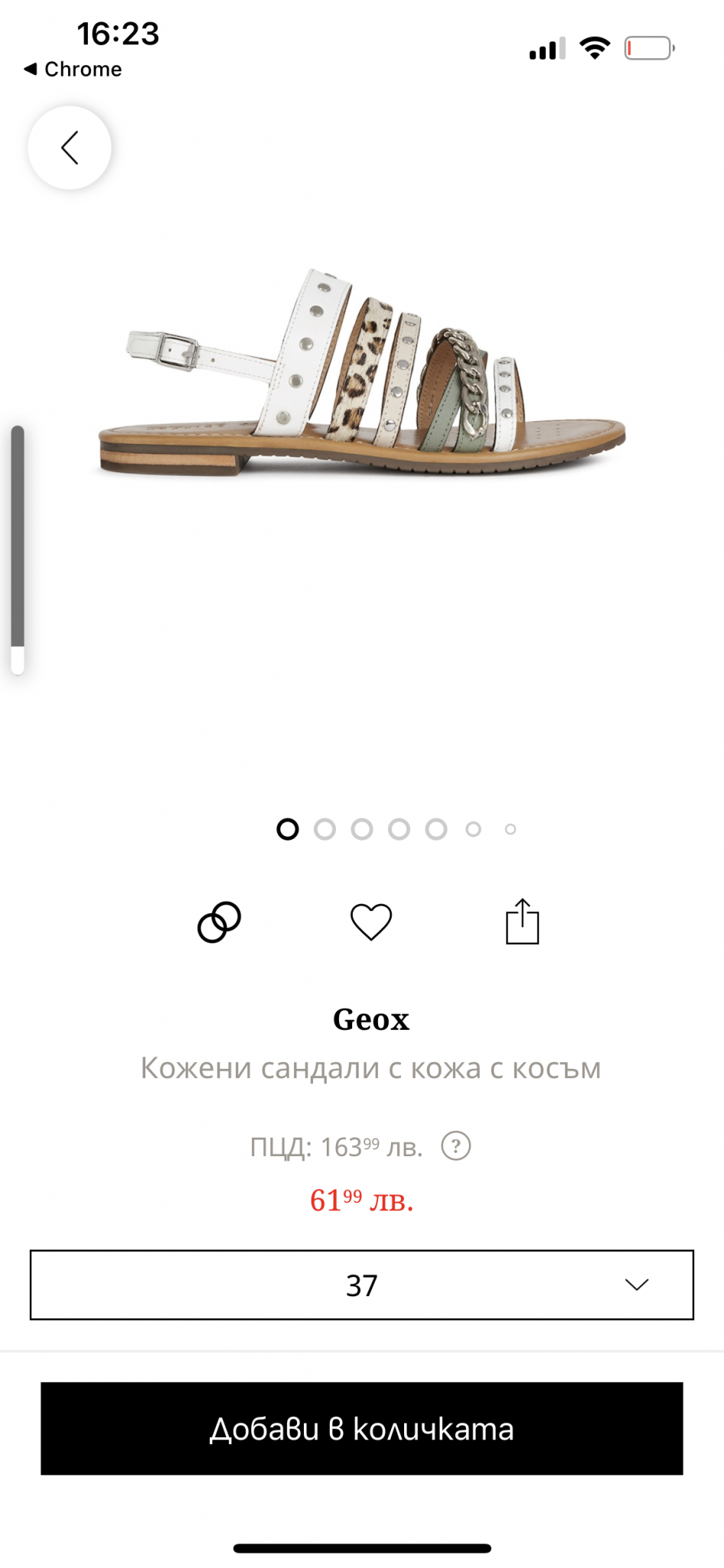Add sandals to favorites with heart icon
The height and width of the screenshot is (1568, 724).
(x=371, y=922)
